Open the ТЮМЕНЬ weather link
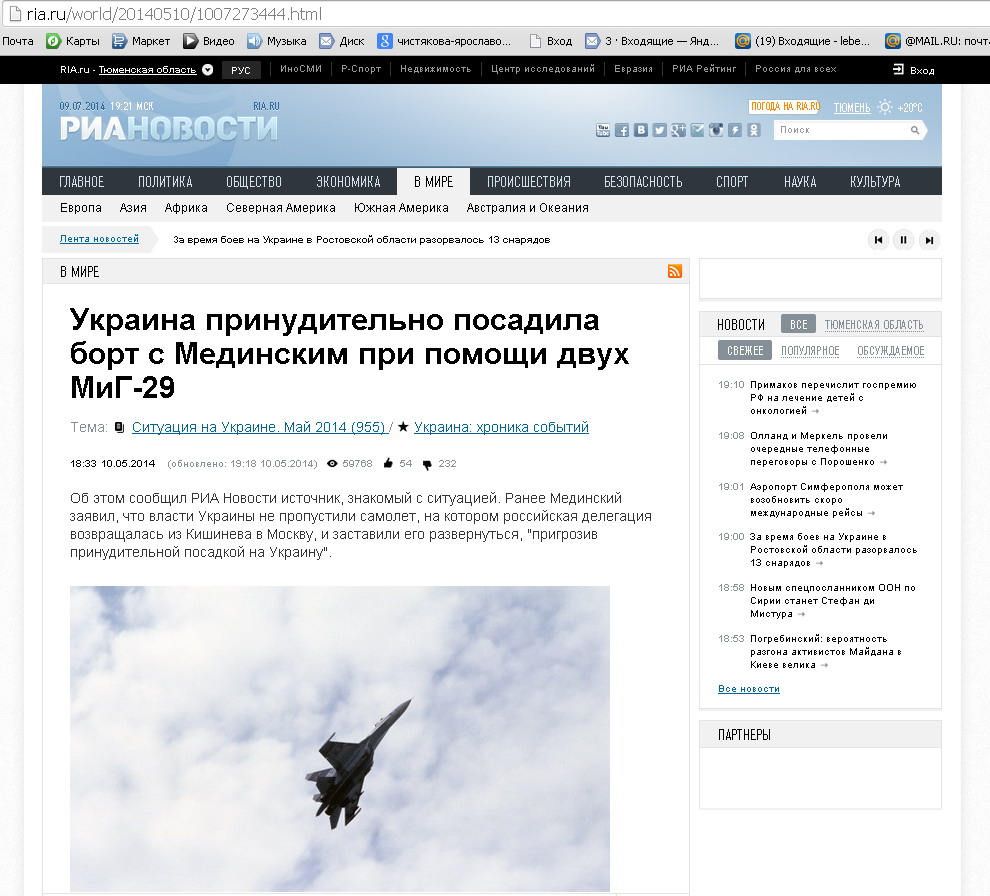Image resolution: width=990 pixels, height=896 pixels. coord(852,107)
